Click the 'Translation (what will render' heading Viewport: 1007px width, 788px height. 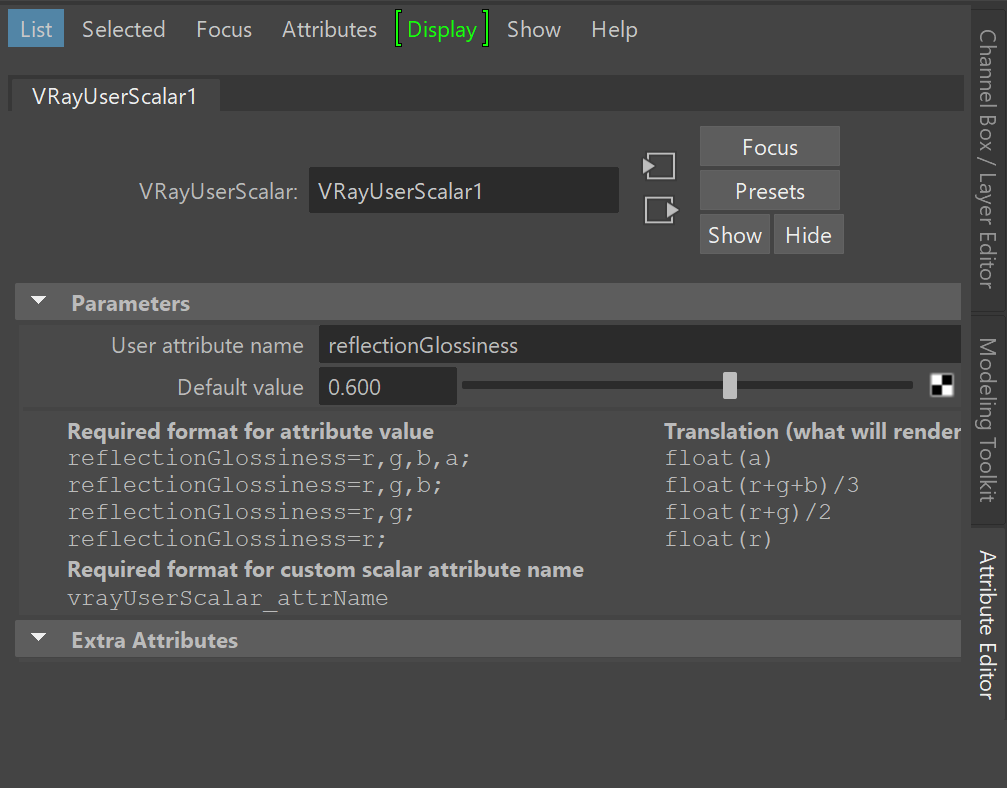[812, 432]
